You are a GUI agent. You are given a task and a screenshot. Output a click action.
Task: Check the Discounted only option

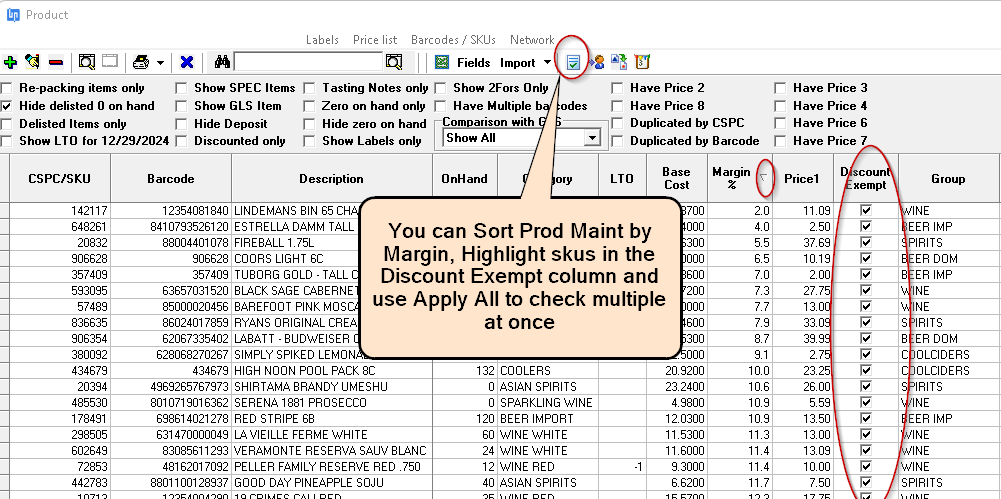tap(181, 141)
